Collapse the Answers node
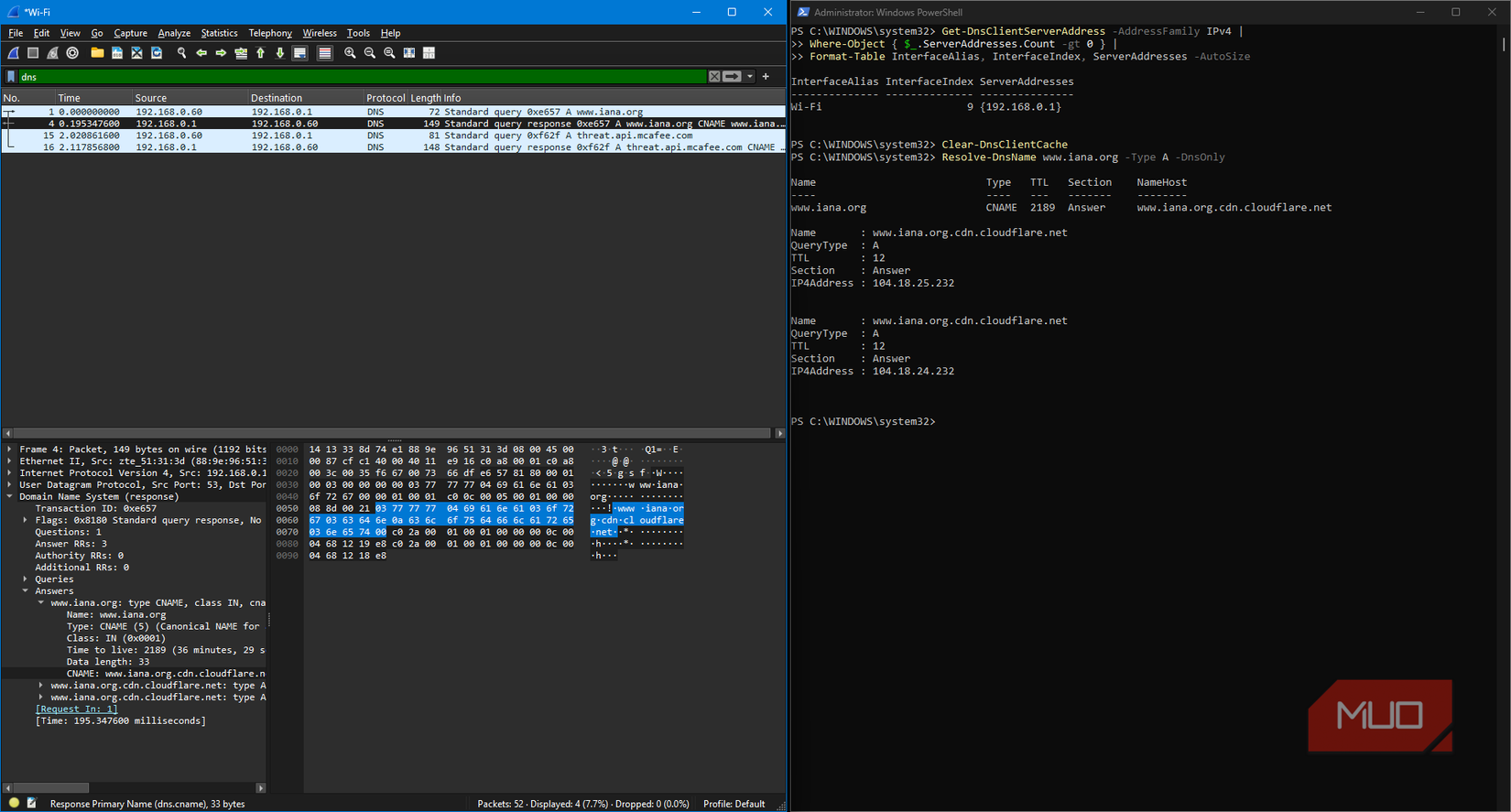This screenshot has width=1511, height=812. (26, 591)
